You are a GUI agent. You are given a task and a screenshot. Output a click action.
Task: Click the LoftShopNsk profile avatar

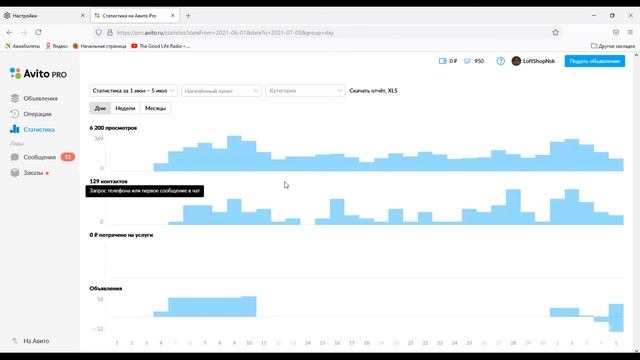(x=516, y=61)
